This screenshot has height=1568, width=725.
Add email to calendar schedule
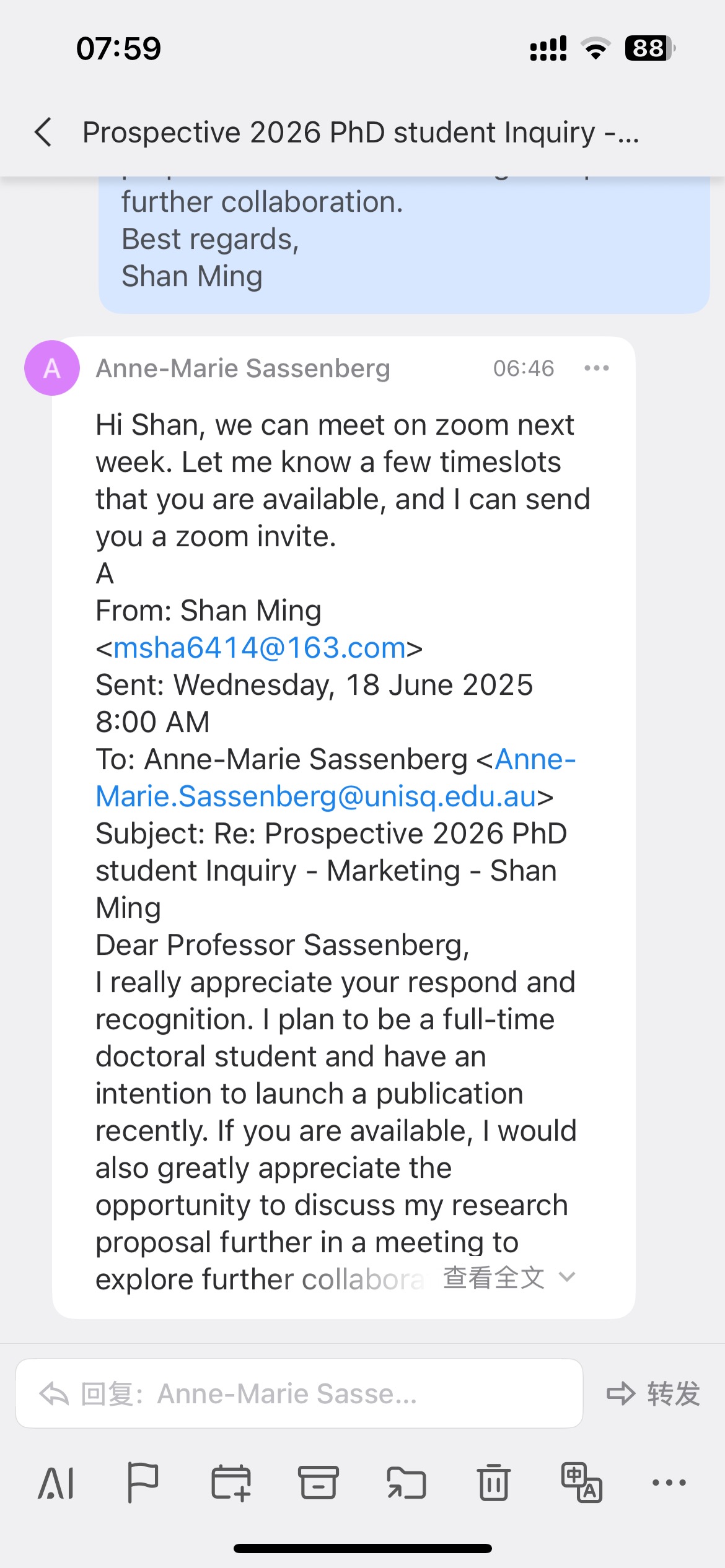coord(231,1483)
